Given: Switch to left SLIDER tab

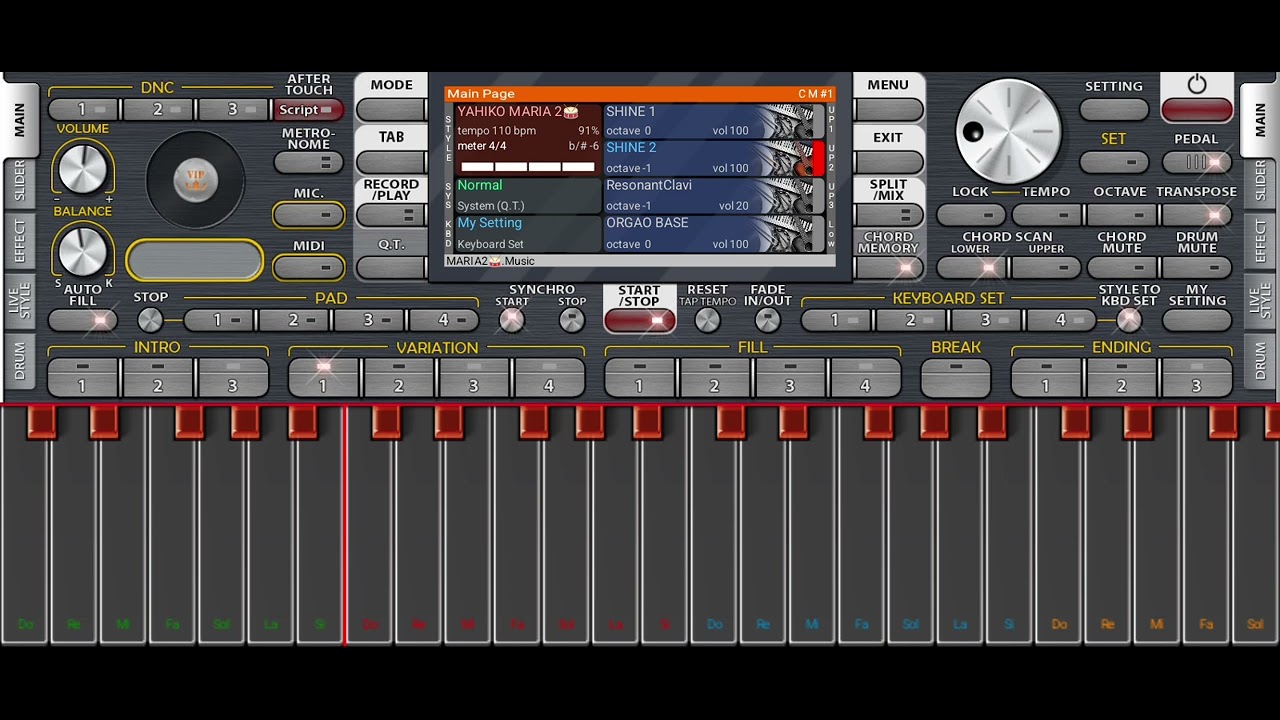Looking at the screenshot, I should [20, 182].
